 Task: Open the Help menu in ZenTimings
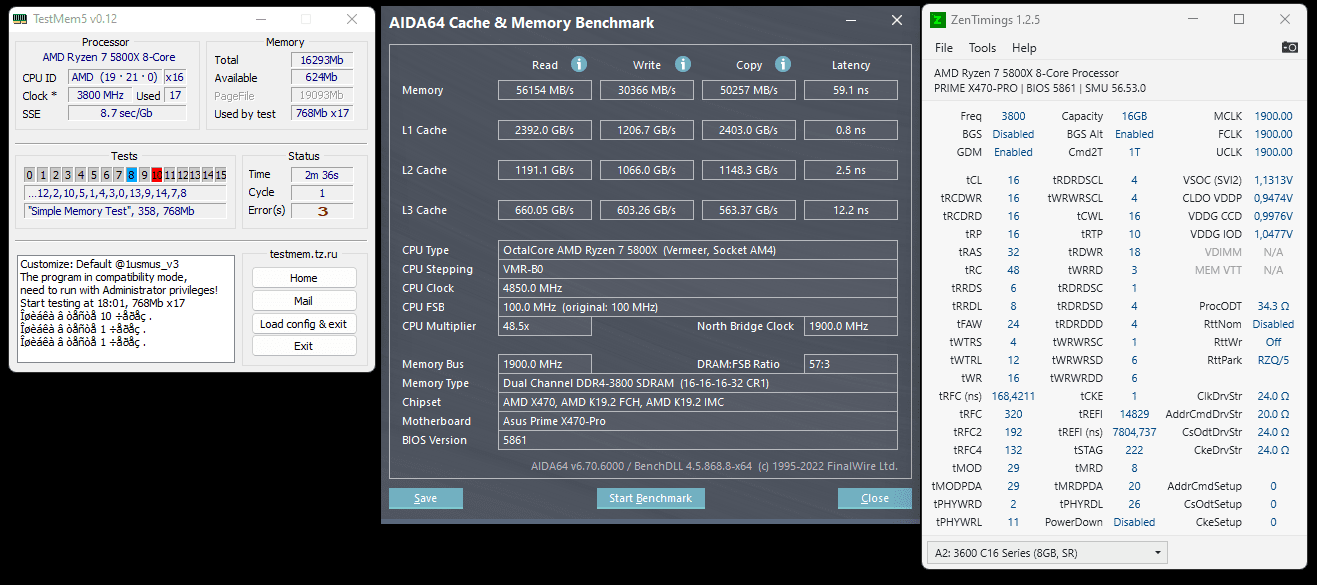1024,48
